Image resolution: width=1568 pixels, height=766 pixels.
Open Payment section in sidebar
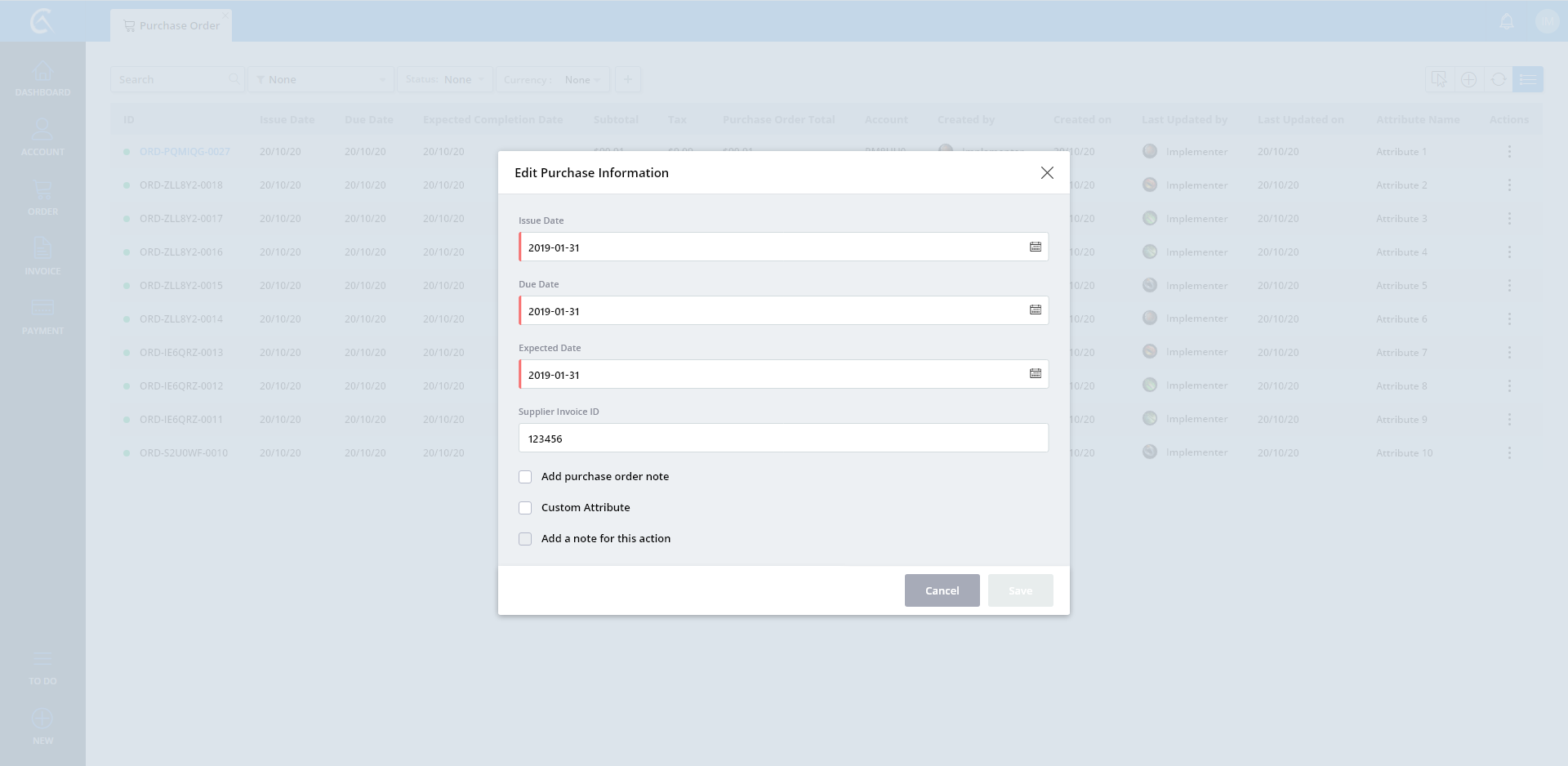[42, 317]
